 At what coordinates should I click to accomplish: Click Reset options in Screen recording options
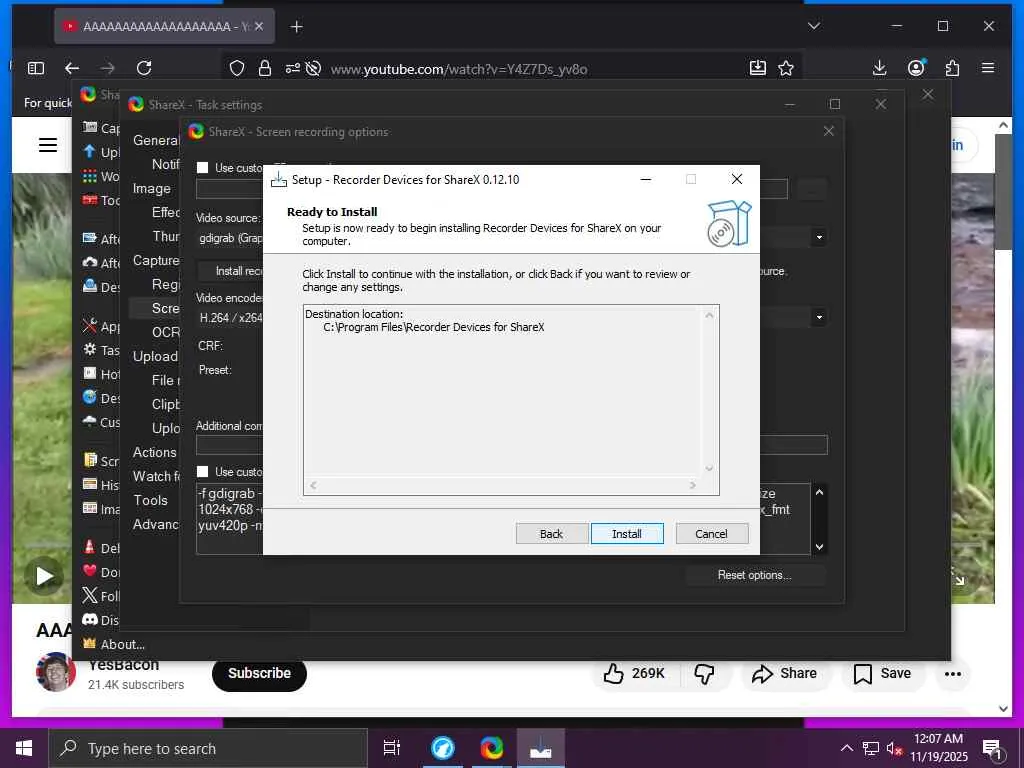(x=754, y=575)
